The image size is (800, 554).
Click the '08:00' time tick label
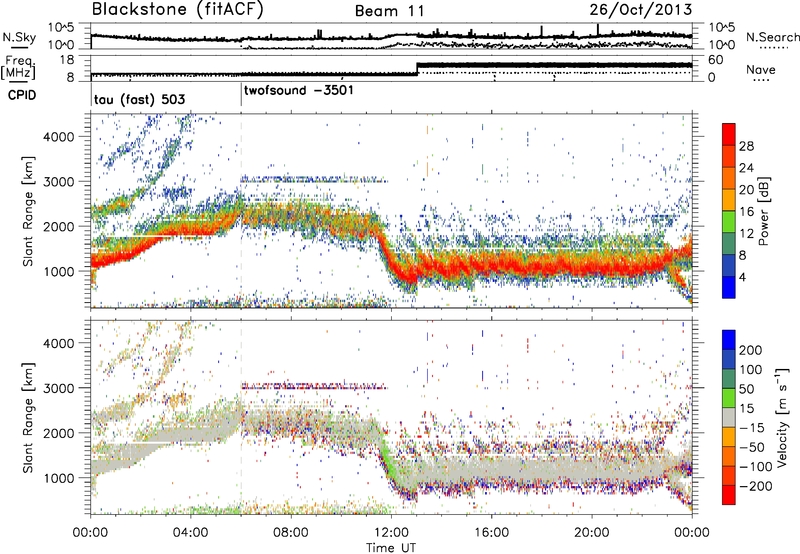point(291,533)
